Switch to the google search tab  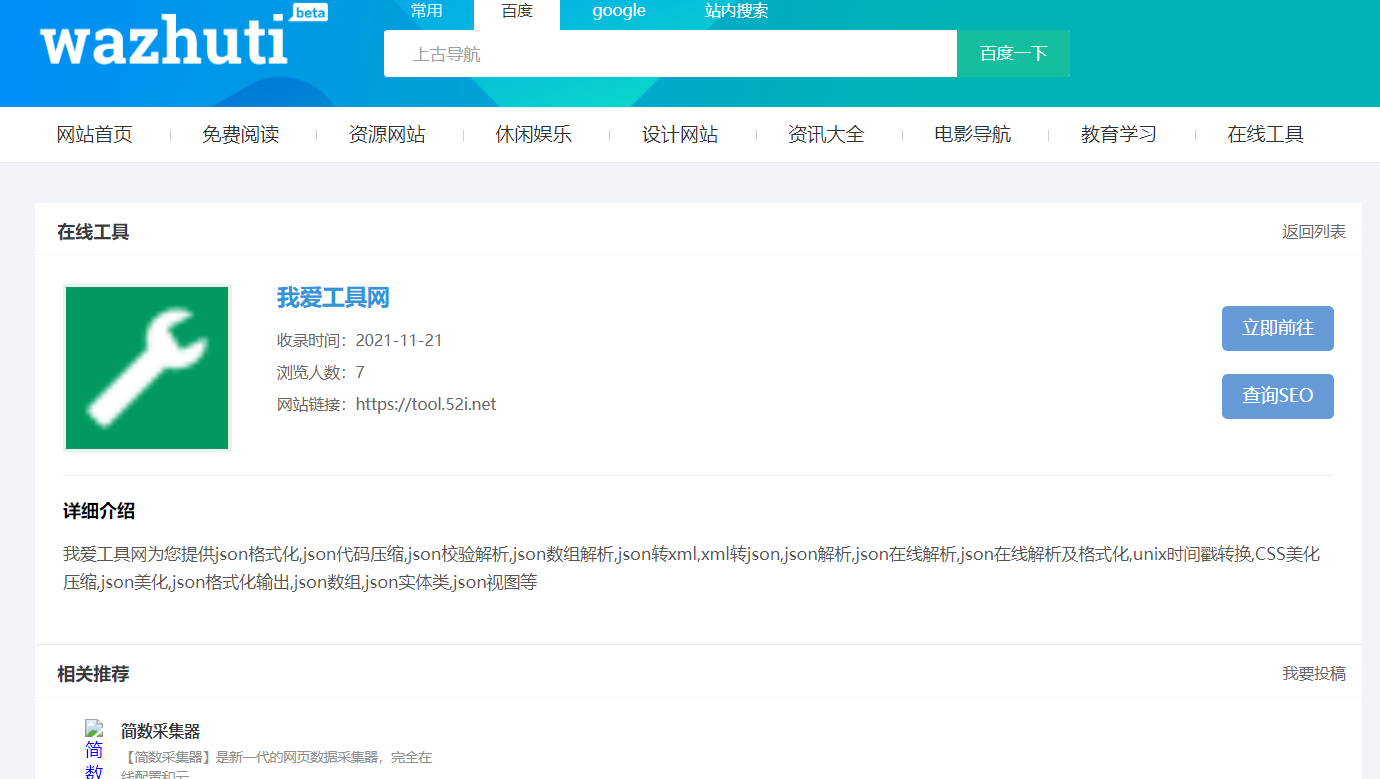tap(618, 12)
